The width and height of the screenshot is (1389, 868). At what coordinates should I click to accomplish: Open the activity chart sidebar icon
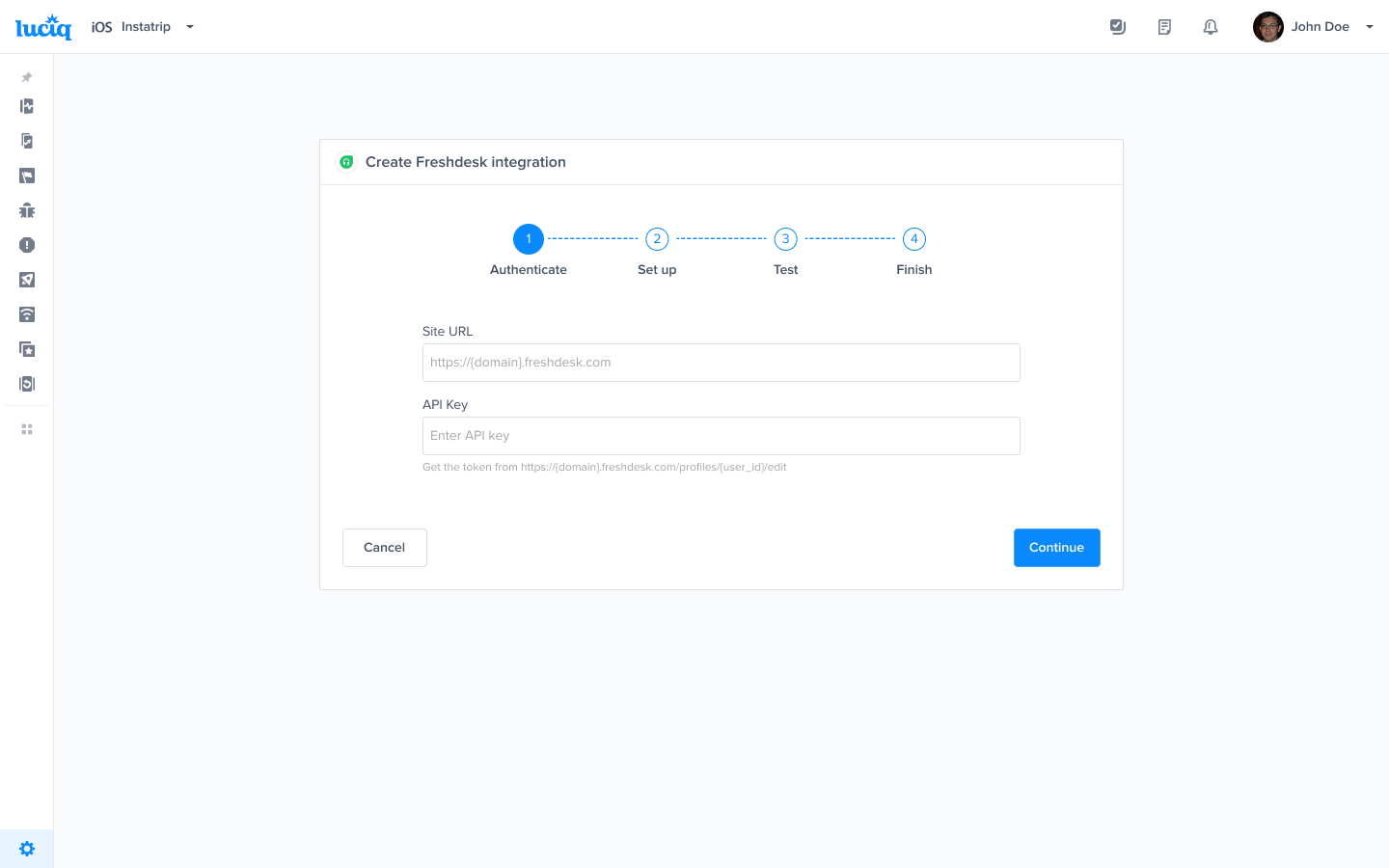click(27, 106)
